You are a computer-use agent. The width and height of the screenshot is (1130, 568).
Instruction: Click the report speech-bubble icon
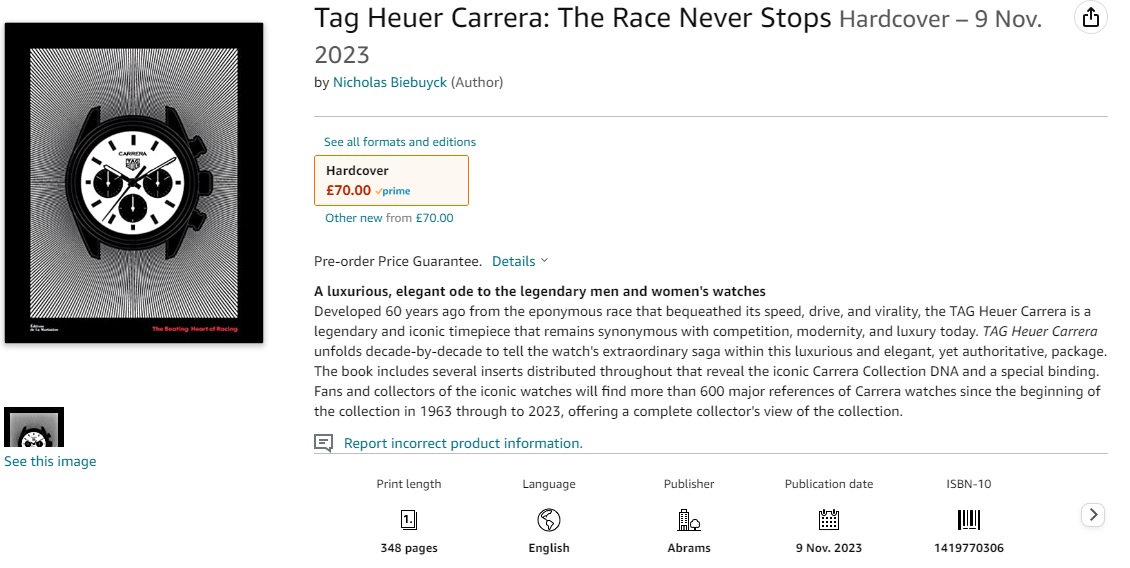point(323,443)
